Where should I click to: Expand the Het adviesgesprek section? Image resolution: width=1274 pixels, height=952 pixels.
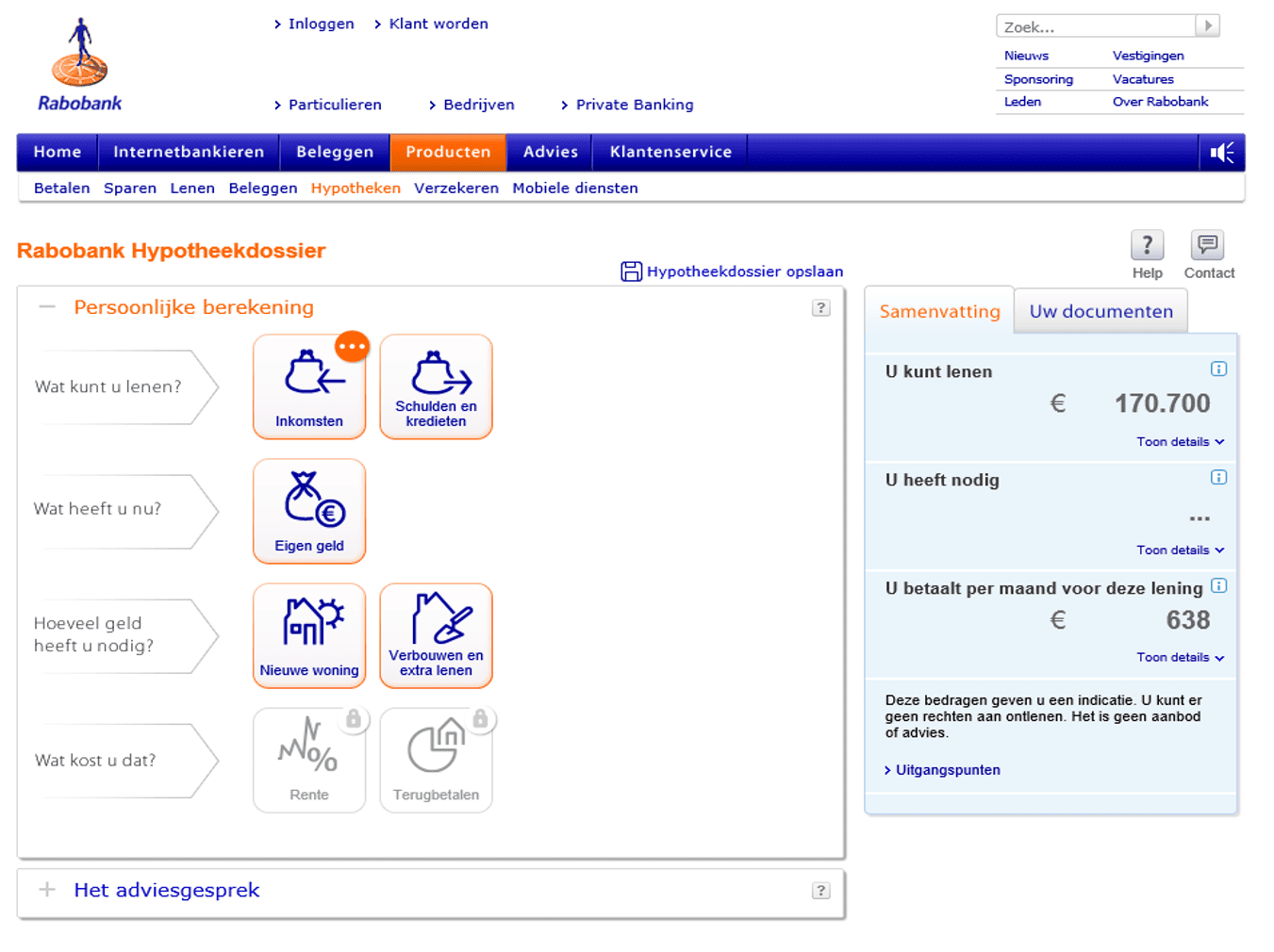47,889
